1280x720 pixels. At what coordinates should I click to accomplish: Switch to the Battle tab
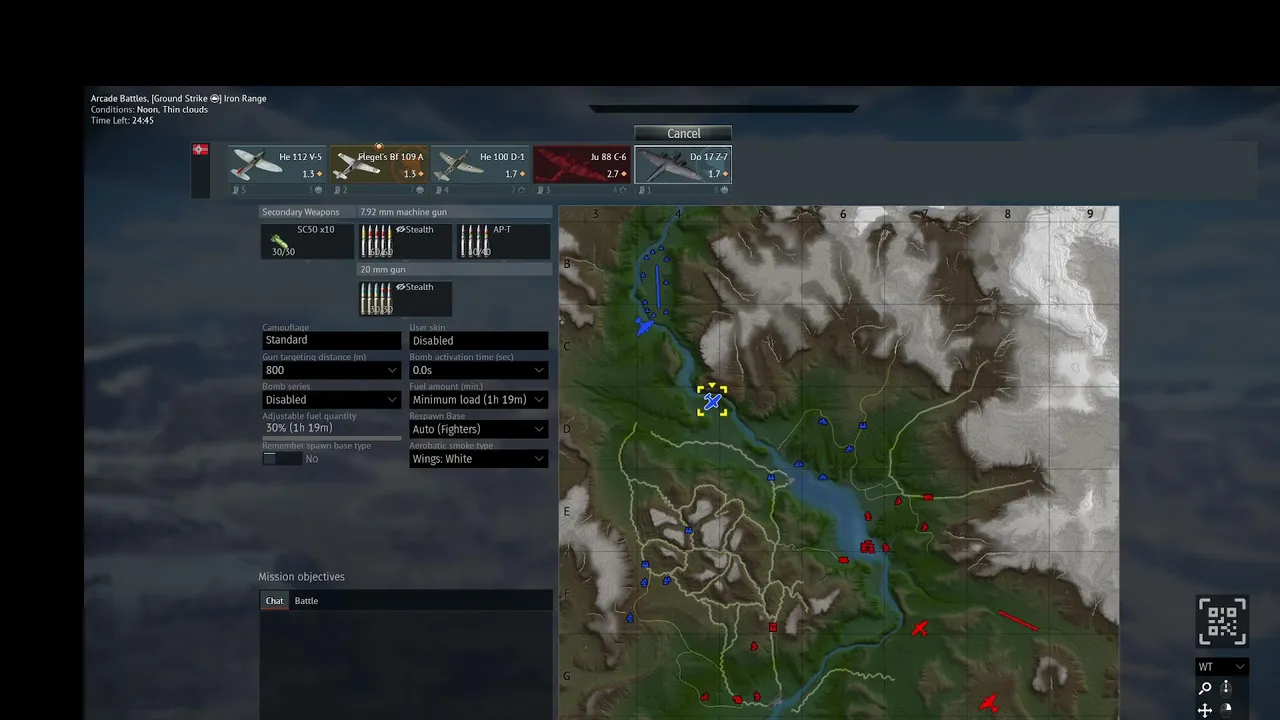(306, 601)
